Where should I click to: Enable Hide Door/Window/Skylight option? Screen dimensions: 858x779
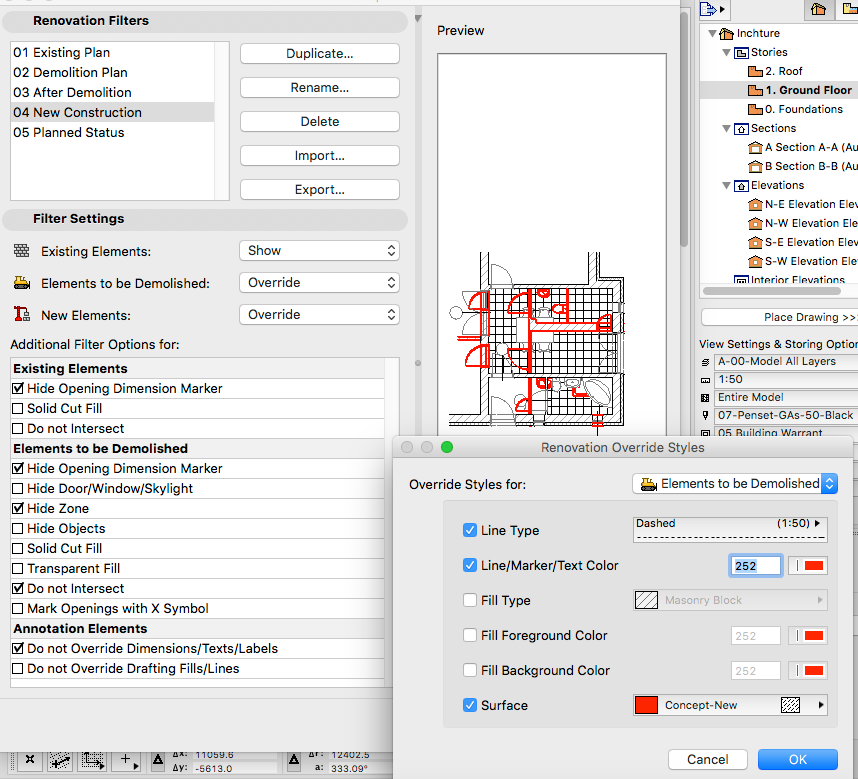[x=18, y=489]
